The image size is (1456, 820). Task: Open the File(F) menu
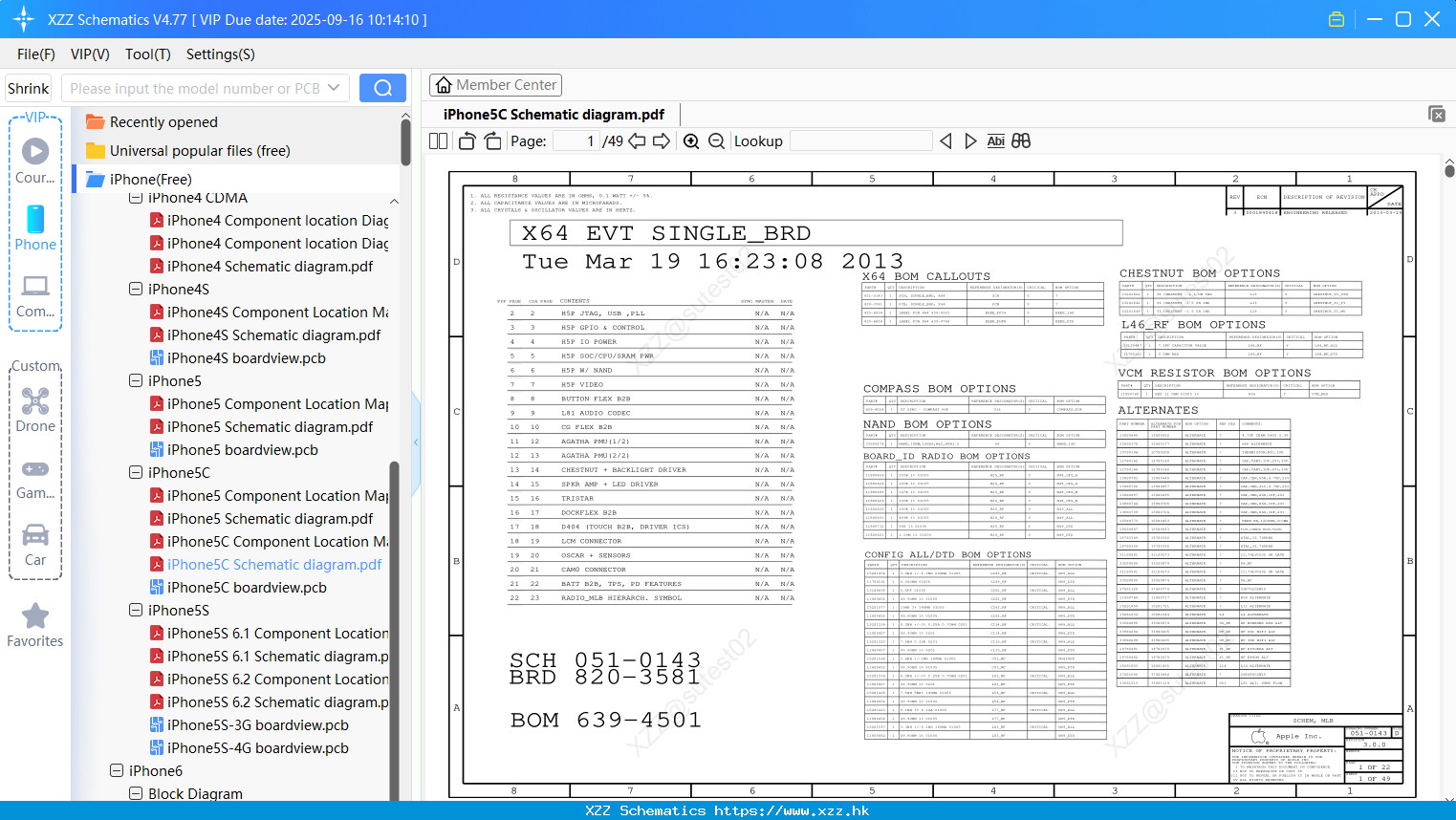point(36,54)
